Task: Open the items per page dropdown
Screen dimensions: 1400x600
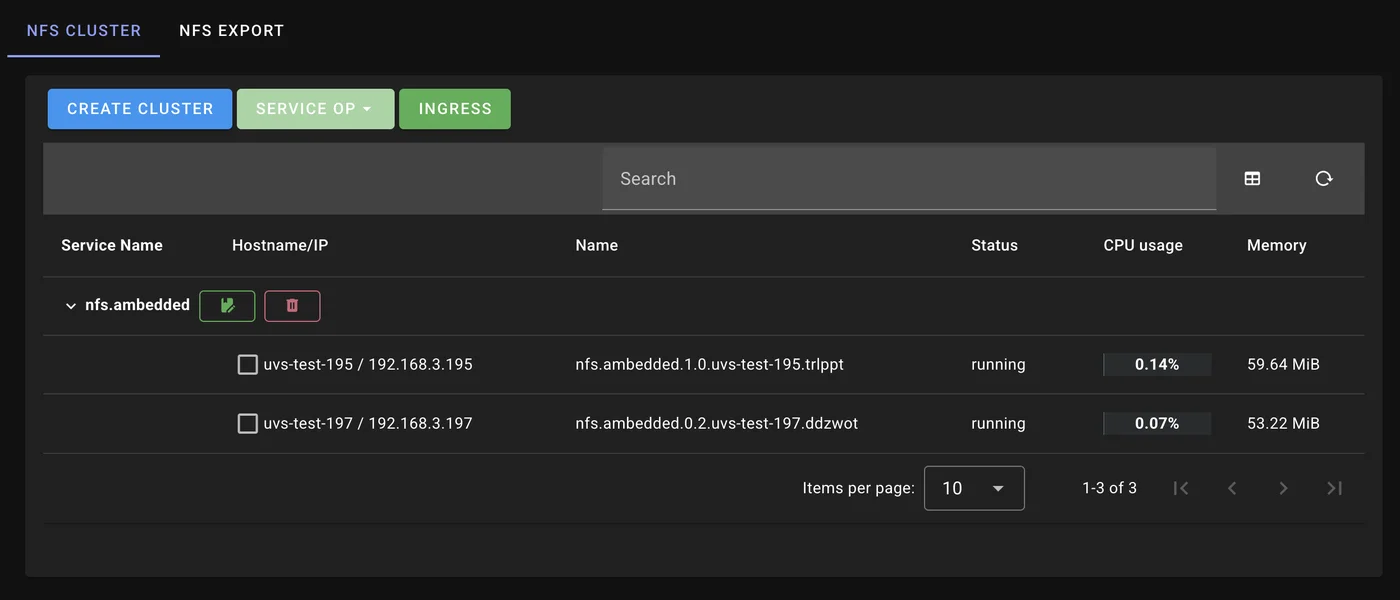Action: click(x=974, y=488)
